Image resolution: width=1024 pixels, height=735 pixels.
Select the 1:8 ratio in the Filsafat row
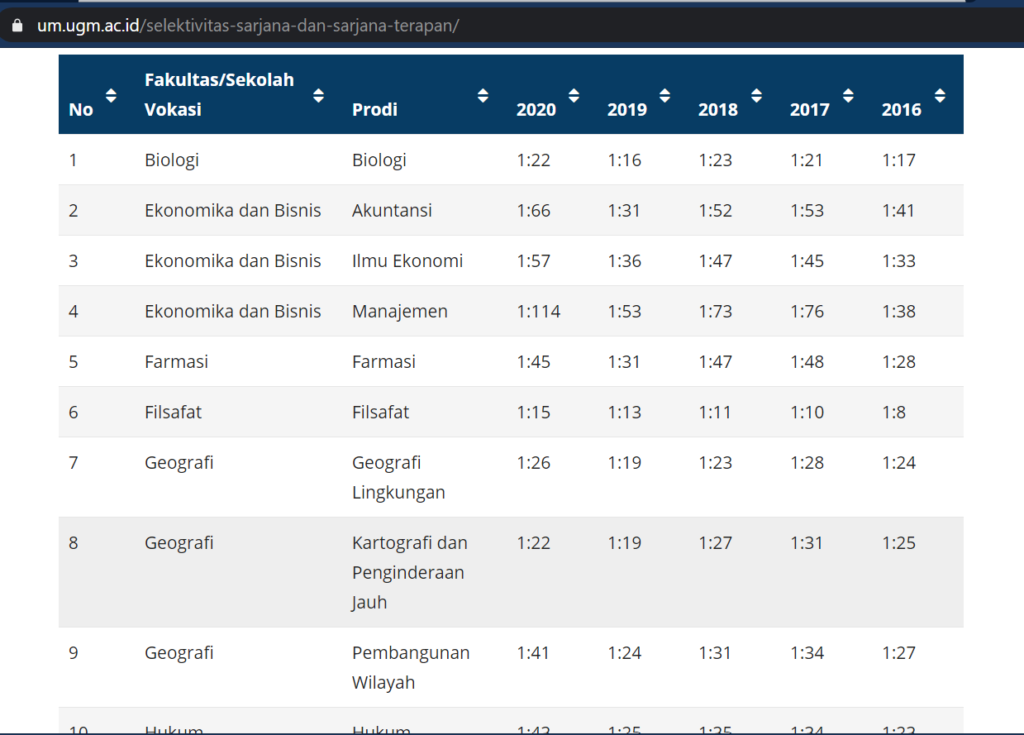[x=894, y=412]
